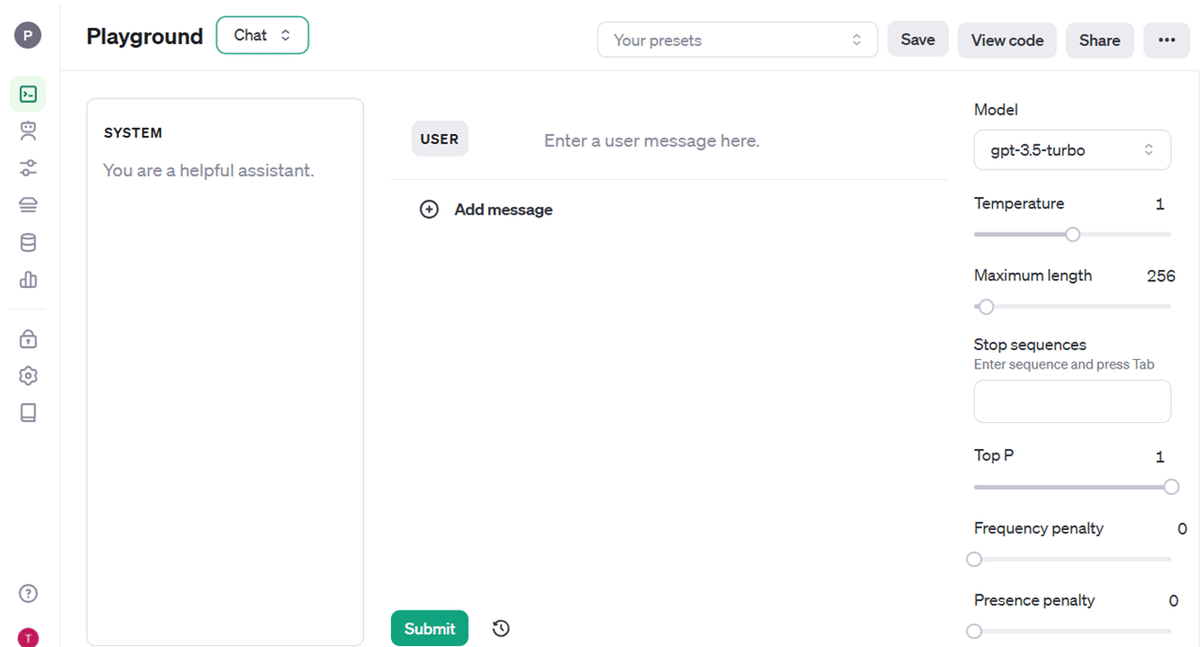The image size is (1200, 647).
Task: Open API keys lock icon
Action: tap(28, 339)
